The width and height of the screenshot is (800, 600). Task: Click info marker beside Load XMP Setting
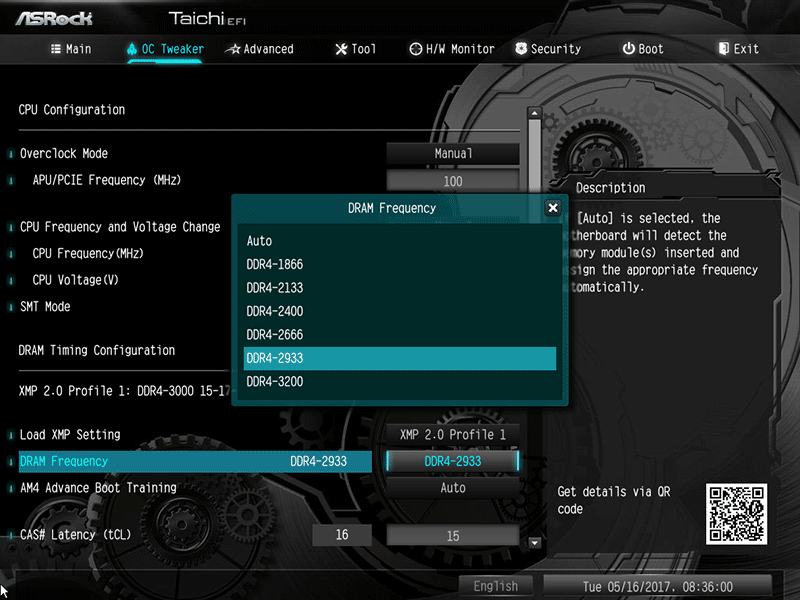click(11, 435)
